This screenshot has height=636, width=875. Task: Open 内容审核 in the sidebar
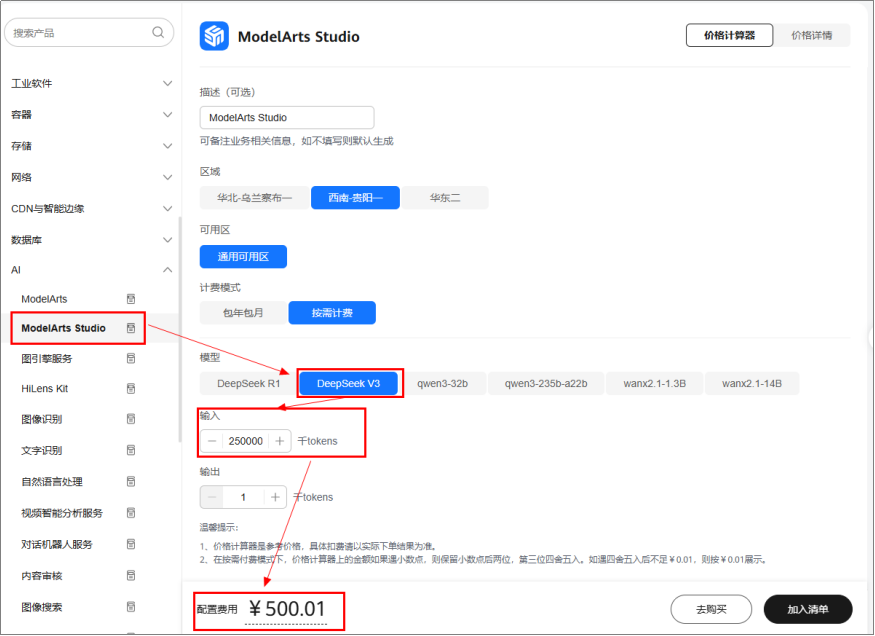tap(42, 576)
